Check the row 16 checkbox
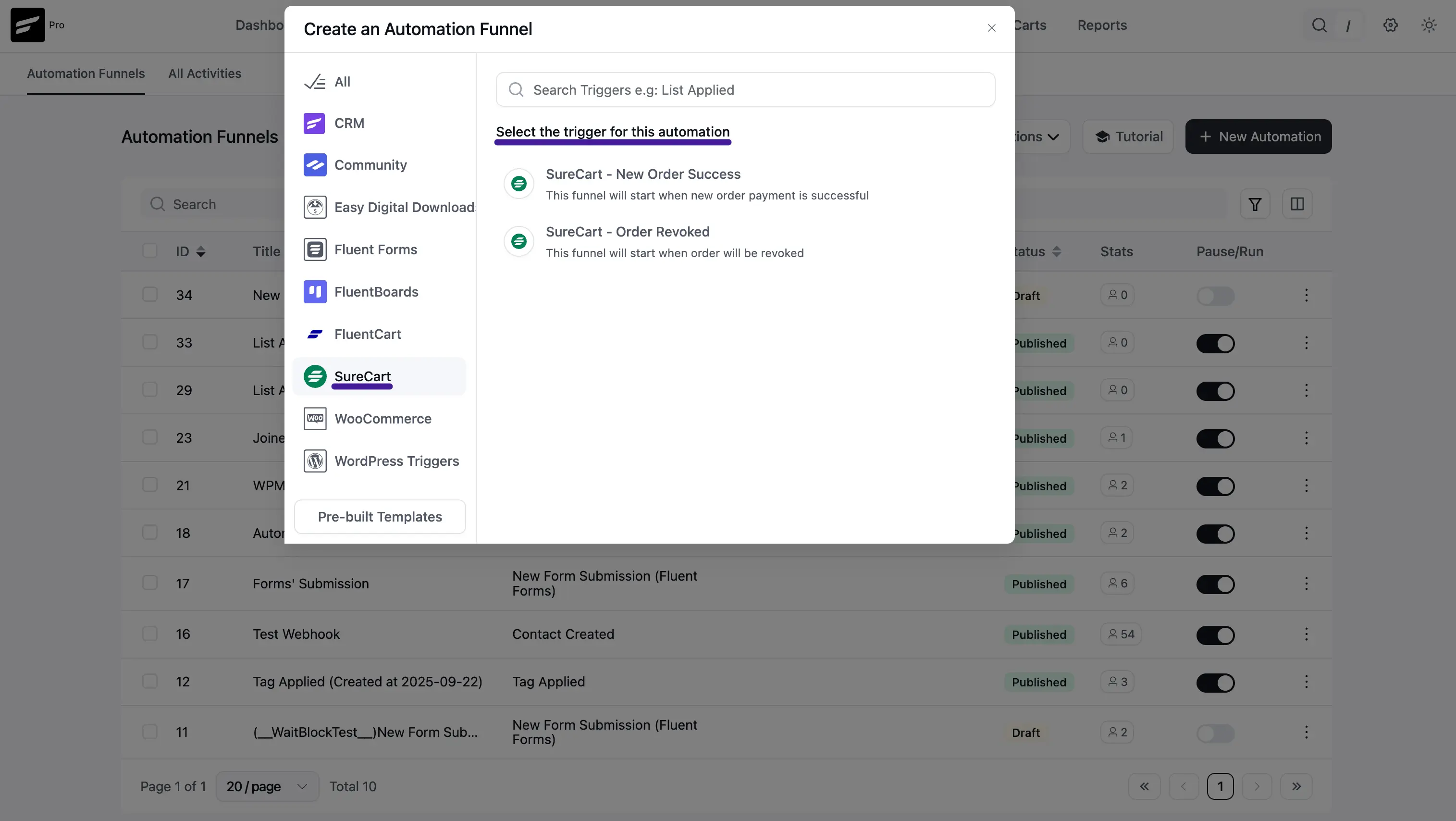The image size is (1456, 821). 150,634
